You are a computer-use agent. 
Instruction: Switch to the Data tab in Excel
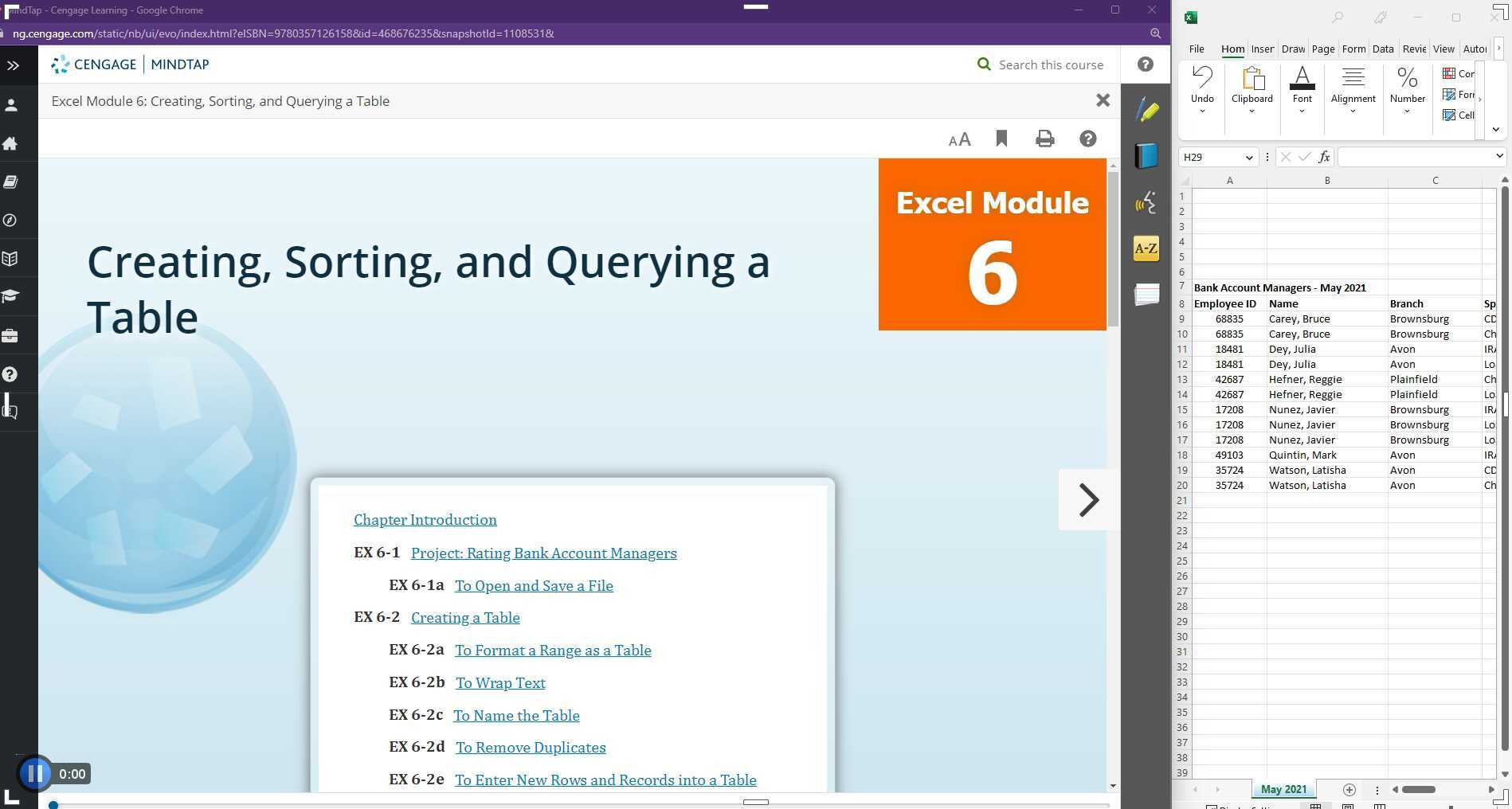(1383, 49)
